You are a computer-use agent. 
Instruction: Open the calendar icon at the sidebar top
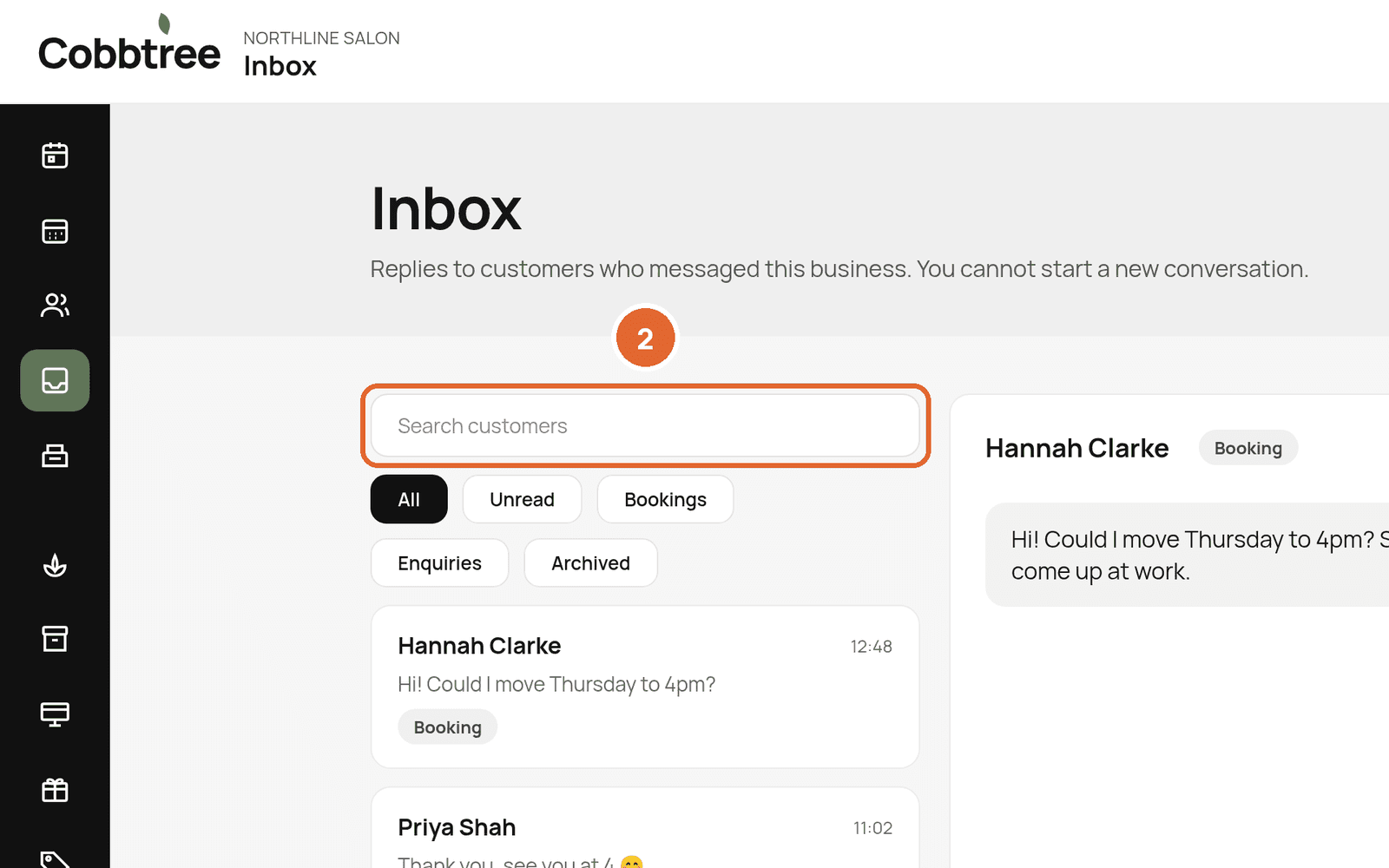point(55,155)
